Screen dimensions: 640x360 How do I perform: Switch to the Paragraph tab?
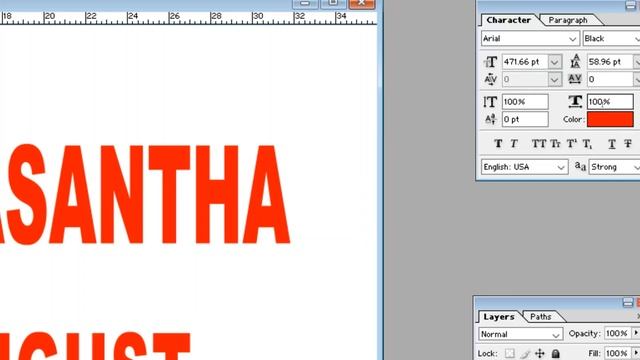tap(568, 20)
